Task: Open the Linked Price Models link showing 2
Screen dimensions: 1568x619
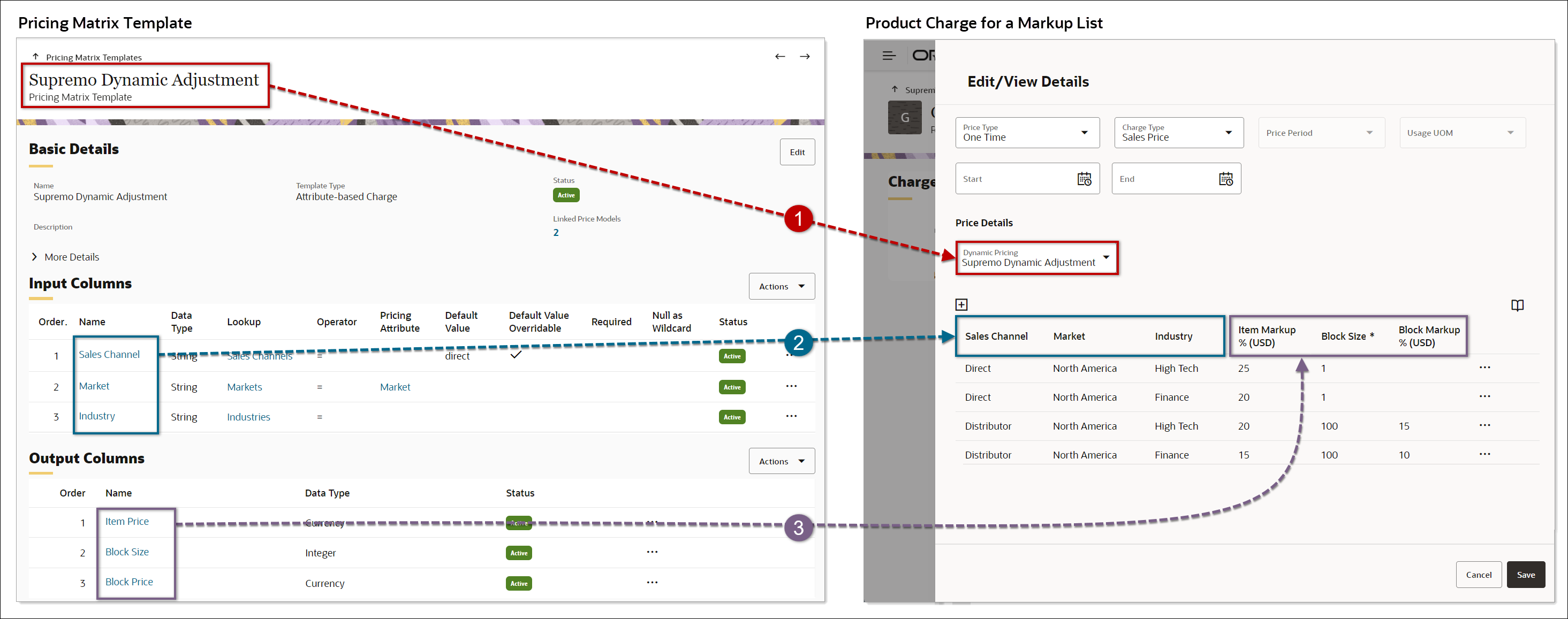Action: tap(556, 232)
